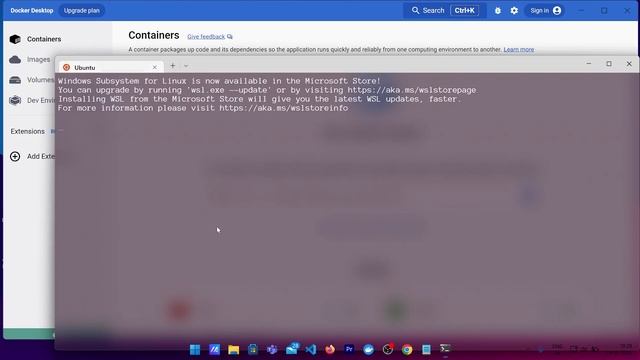Viewport: 640px width, 360px height.
Task: Open Google Chrome from the taskbar
Action: [x=407, y=349]
